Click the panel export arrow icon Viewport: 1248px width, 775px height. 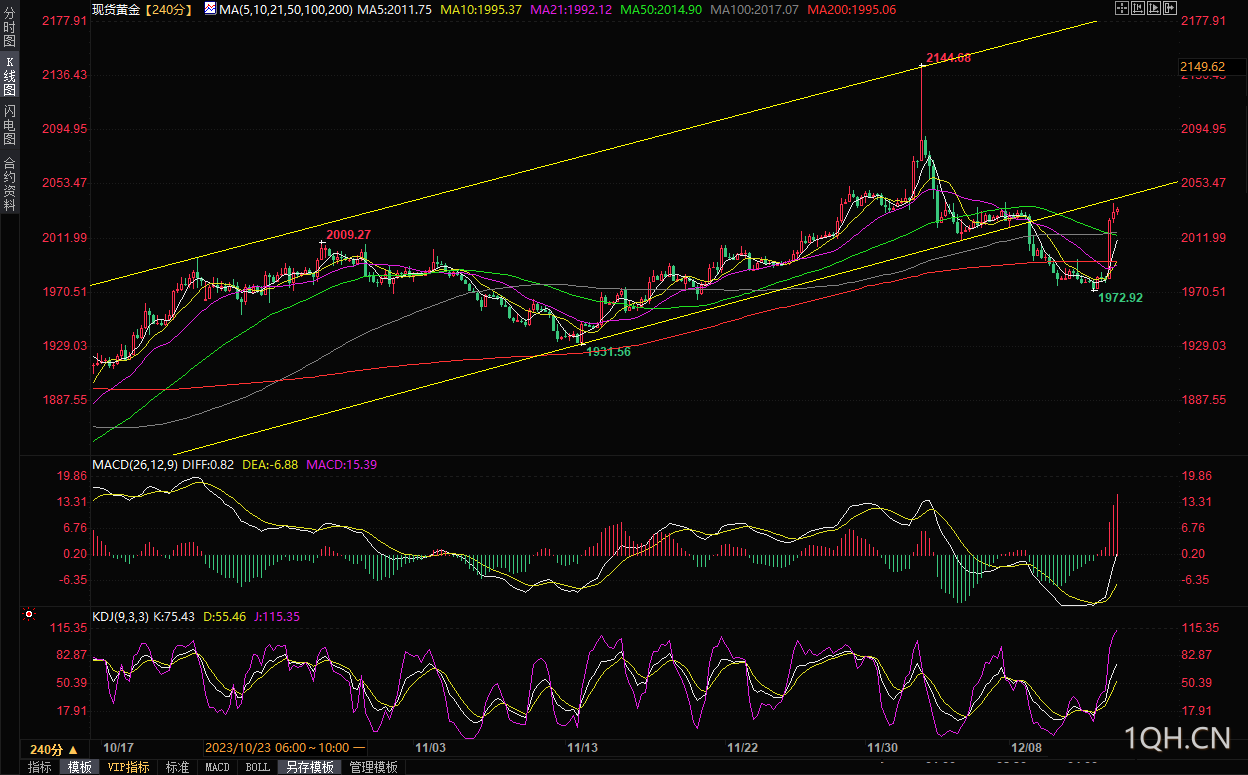(1170, 8)
